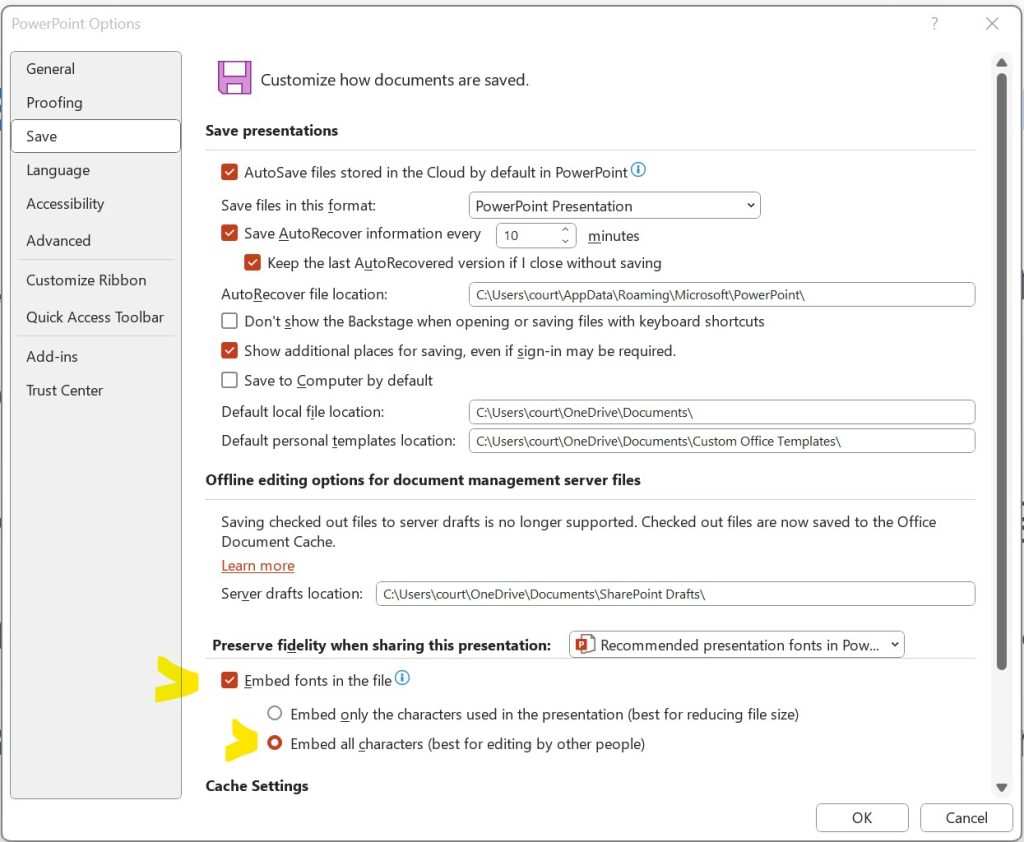Click the Cache Settings heading

coord(257,785)
